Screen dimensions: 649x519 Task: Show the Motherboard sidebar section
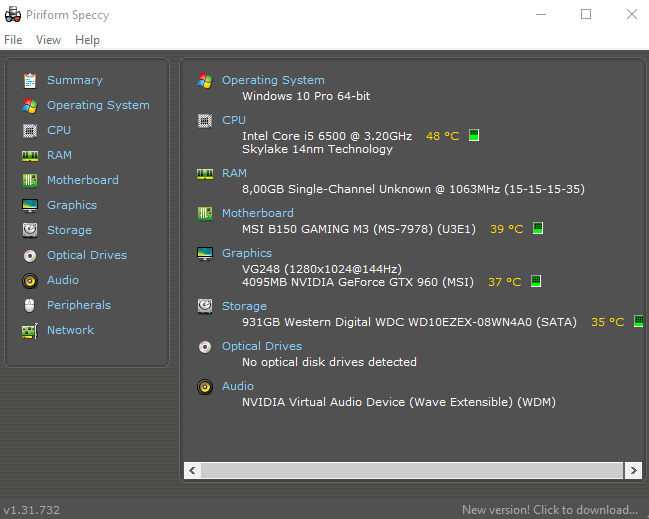83,180
